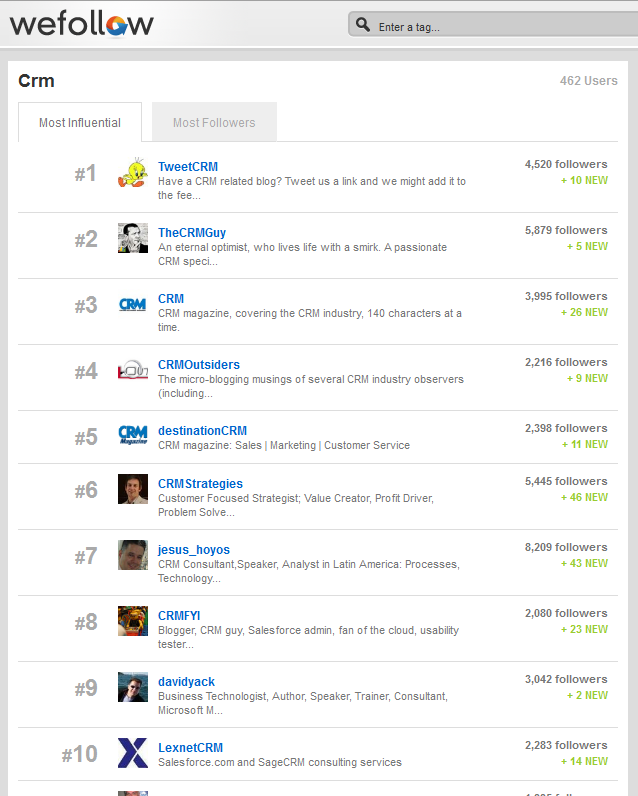Switch to the Most Followers tab

coord(214,122)
